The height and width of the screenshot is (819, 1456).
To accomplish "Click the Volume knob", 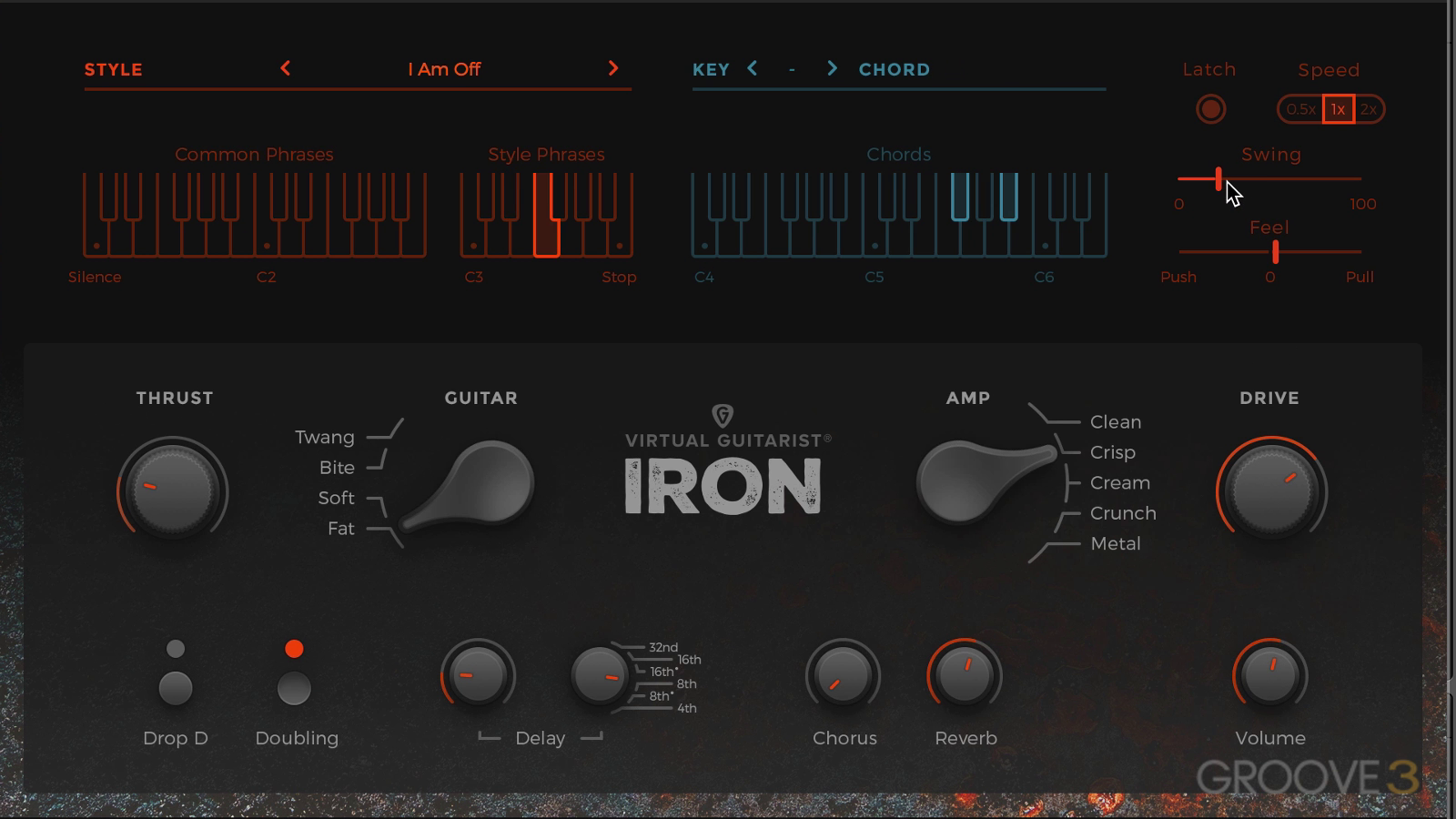I will 1270,675.
